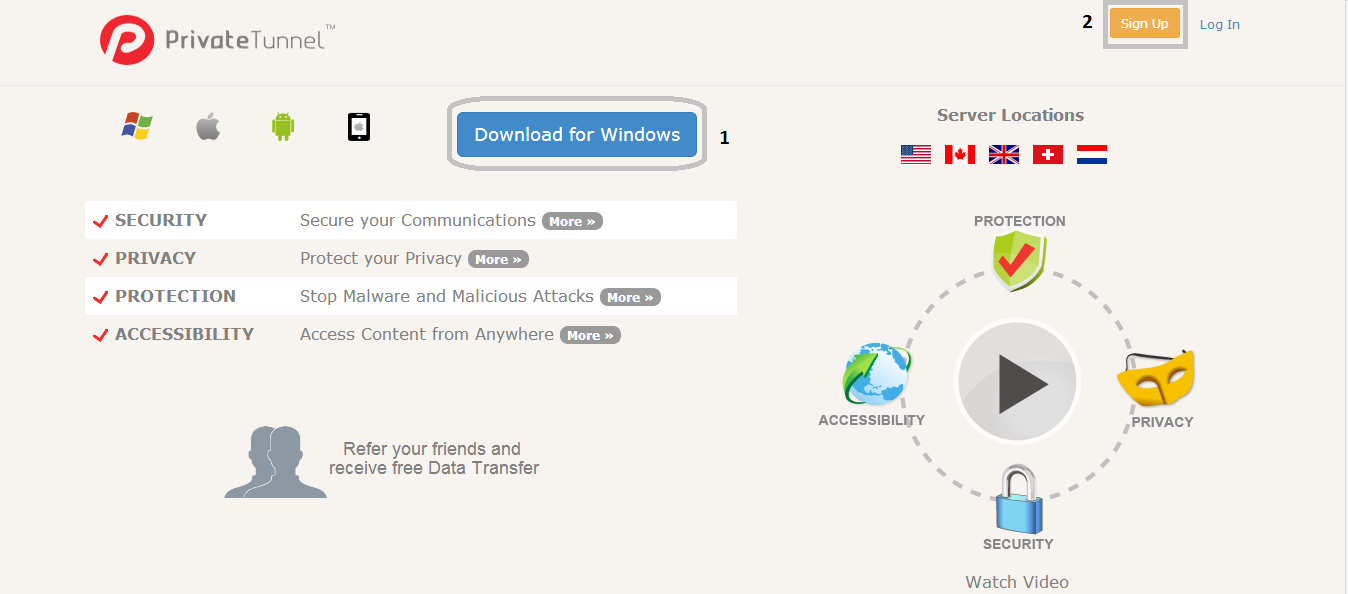
Task: Click the Switzerland flag
Action: point(1048,154)
